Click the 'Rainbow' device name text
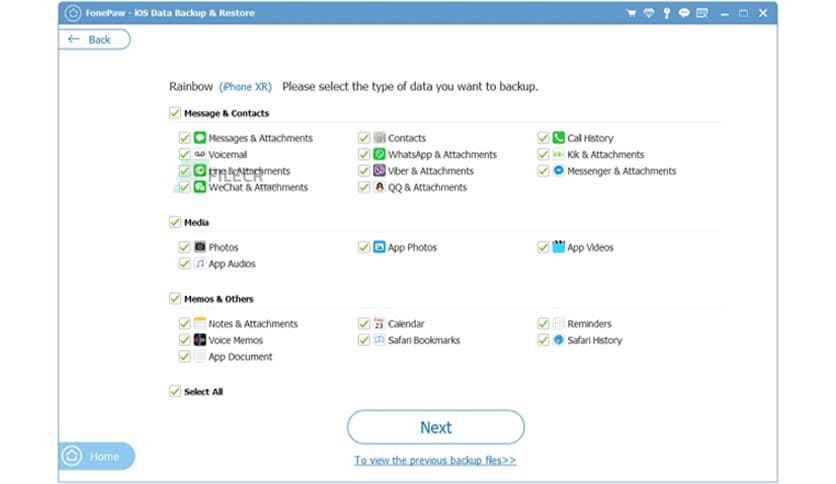 click(191, 86)
